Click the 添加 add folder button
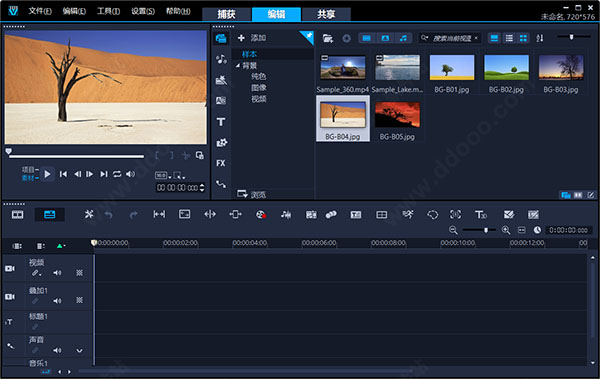Viewport: 600px width, 379px height. [x=252, y=38]
